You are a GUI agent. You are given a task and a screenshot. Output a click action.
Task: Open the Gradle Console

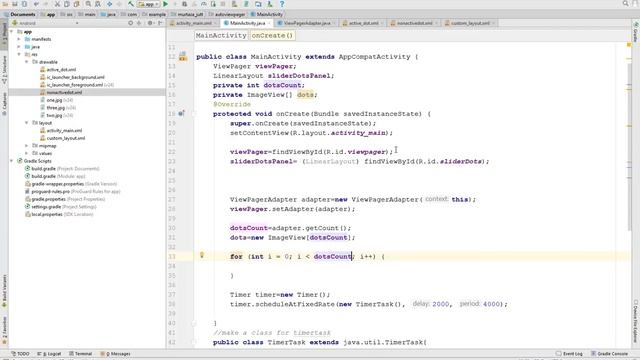tap(609, 354)
